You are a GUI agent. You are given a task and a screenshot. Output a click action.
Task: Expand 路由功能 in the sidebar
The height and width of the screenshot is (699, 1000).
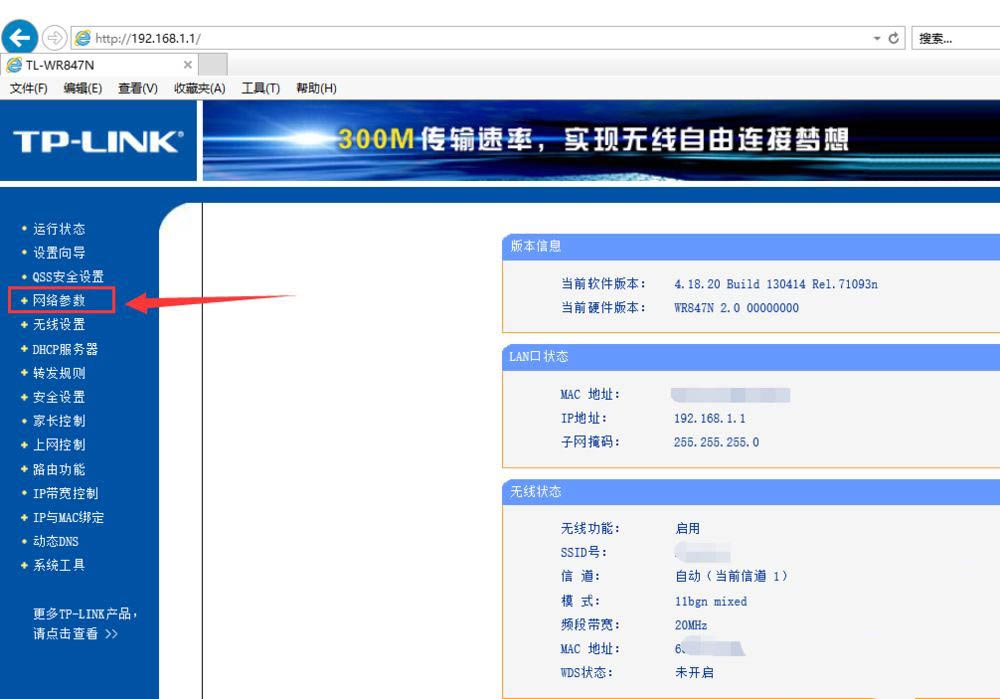tap(59, 469)
